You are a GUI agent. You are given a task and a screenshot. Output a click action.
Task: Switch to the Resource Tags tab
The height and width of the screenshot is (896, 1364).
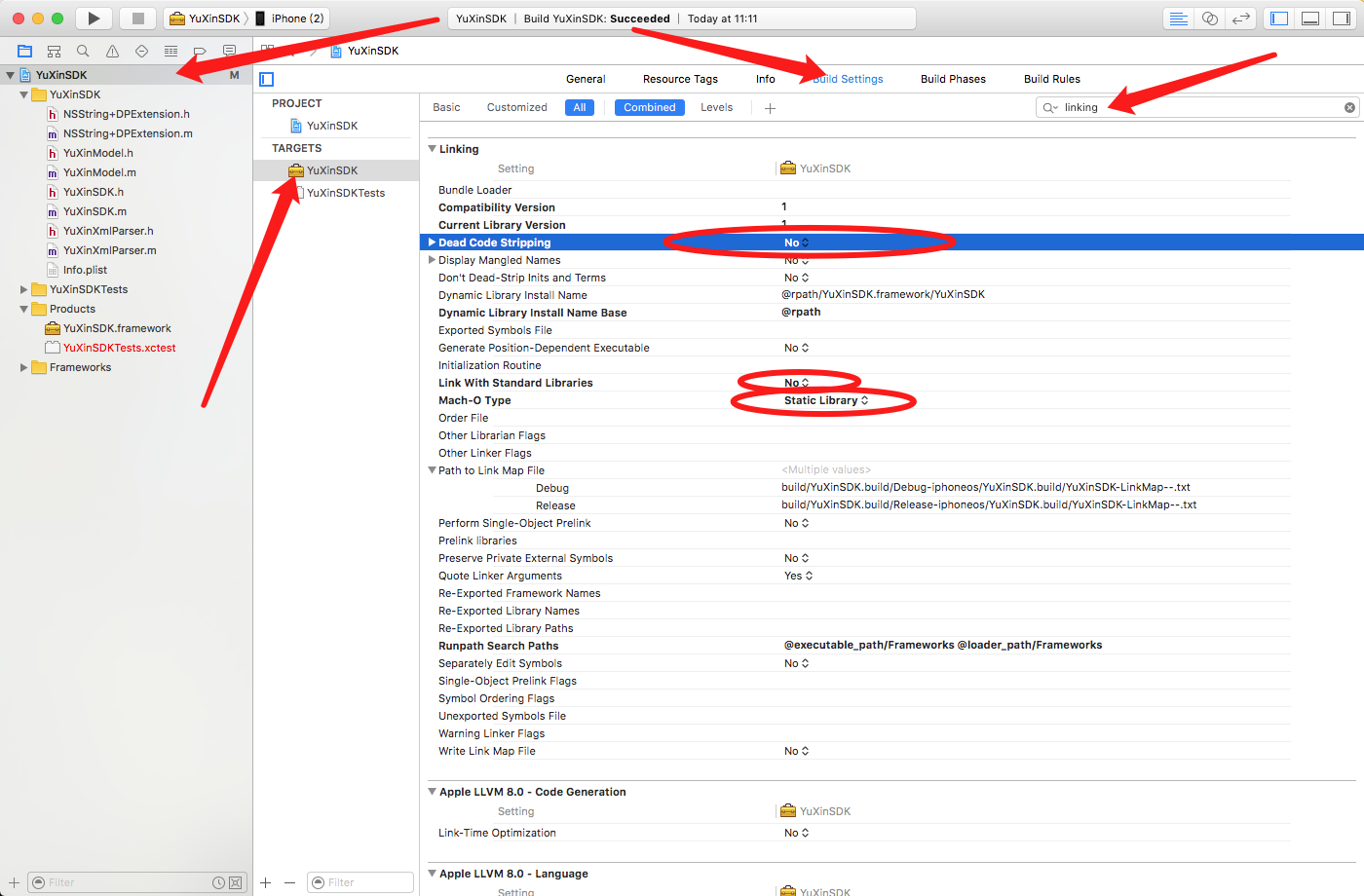[680, 79]
